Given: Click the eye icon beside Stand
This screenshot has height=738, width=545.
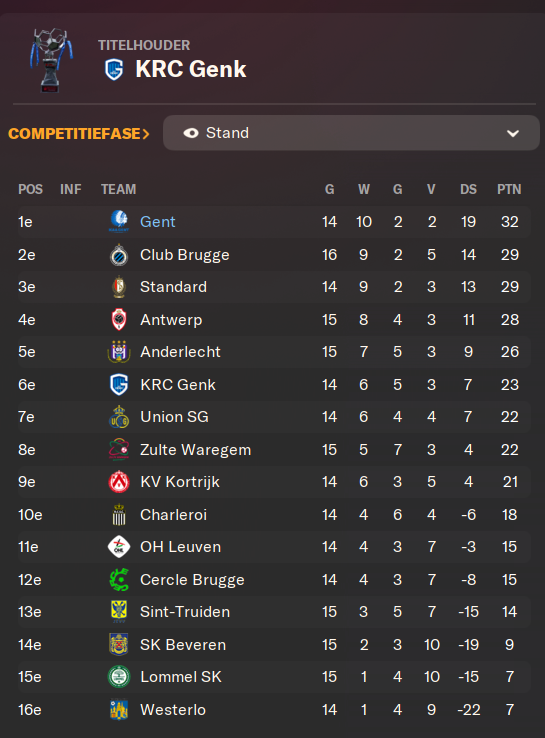Looking at the screenshot, I should pyautogui.click(x=191, y=133).
